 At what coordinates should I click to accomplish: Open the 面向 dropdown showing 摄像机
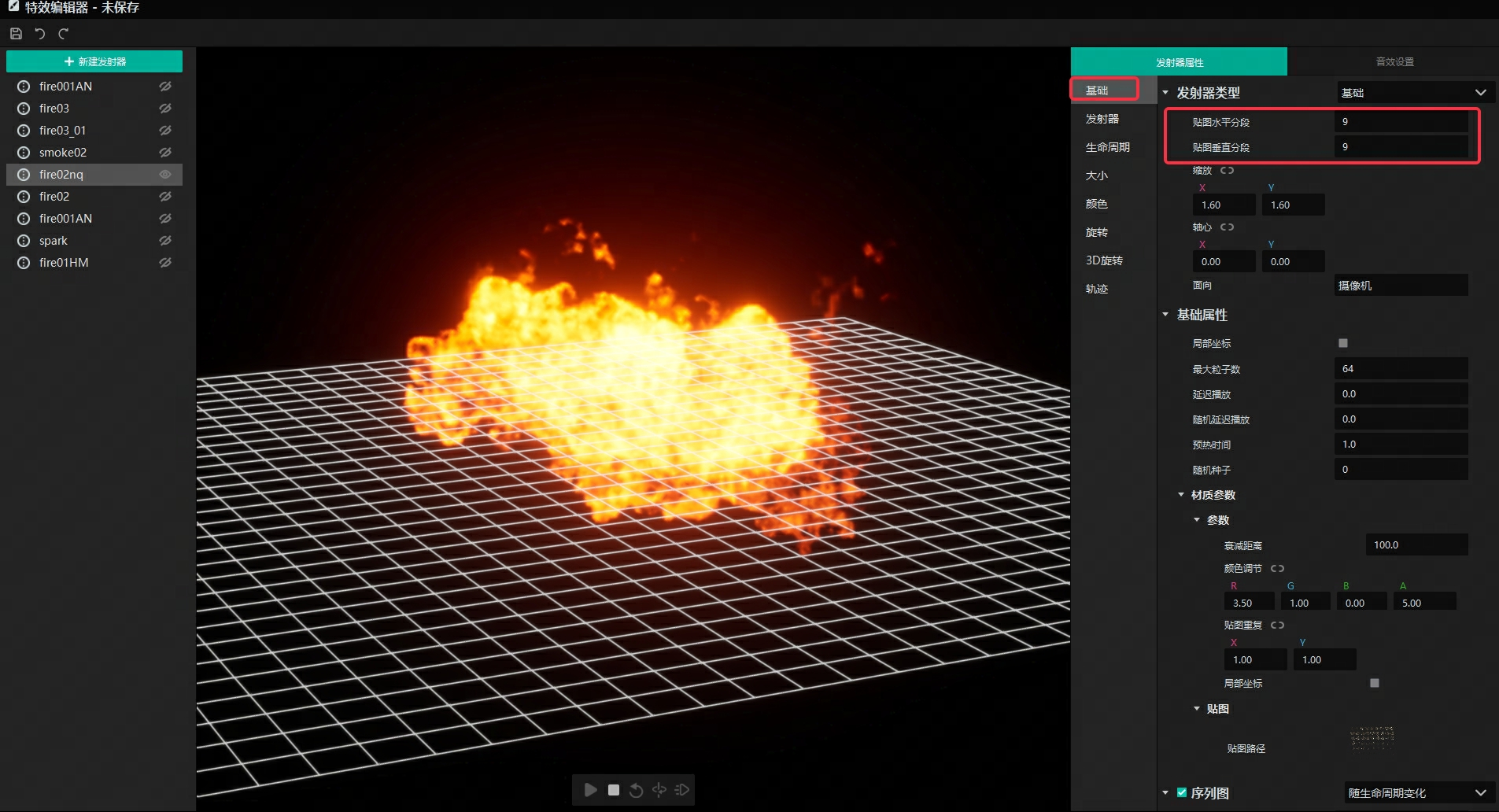(1401, 285)
